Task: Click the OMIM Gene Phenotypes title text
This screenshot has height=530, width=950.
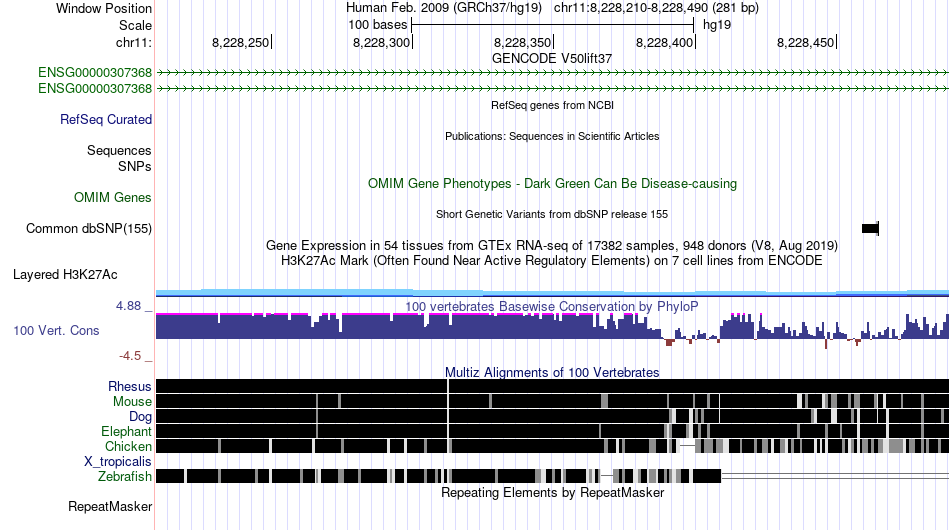Action: [553, 184]
